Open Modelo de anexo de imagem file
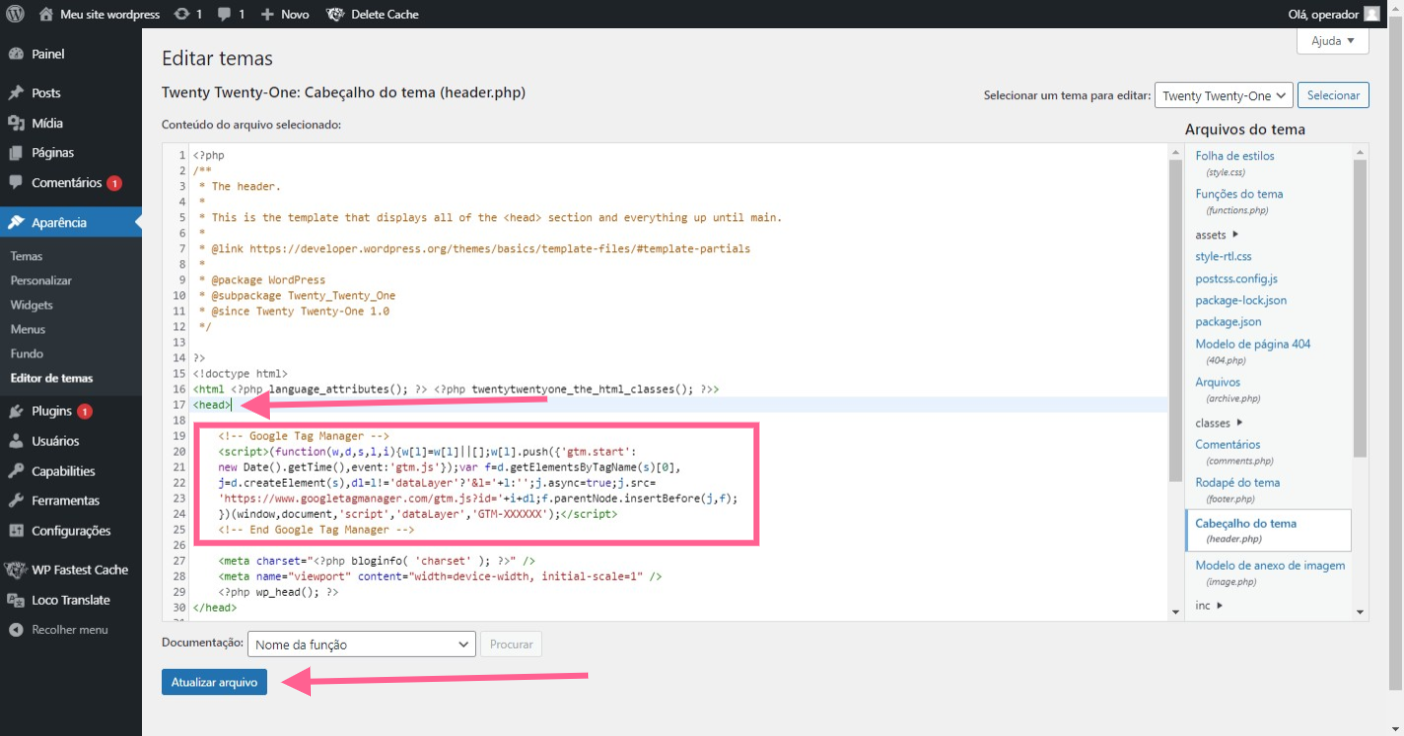Screen dimensions: 1404x736 click(1270, 565)
